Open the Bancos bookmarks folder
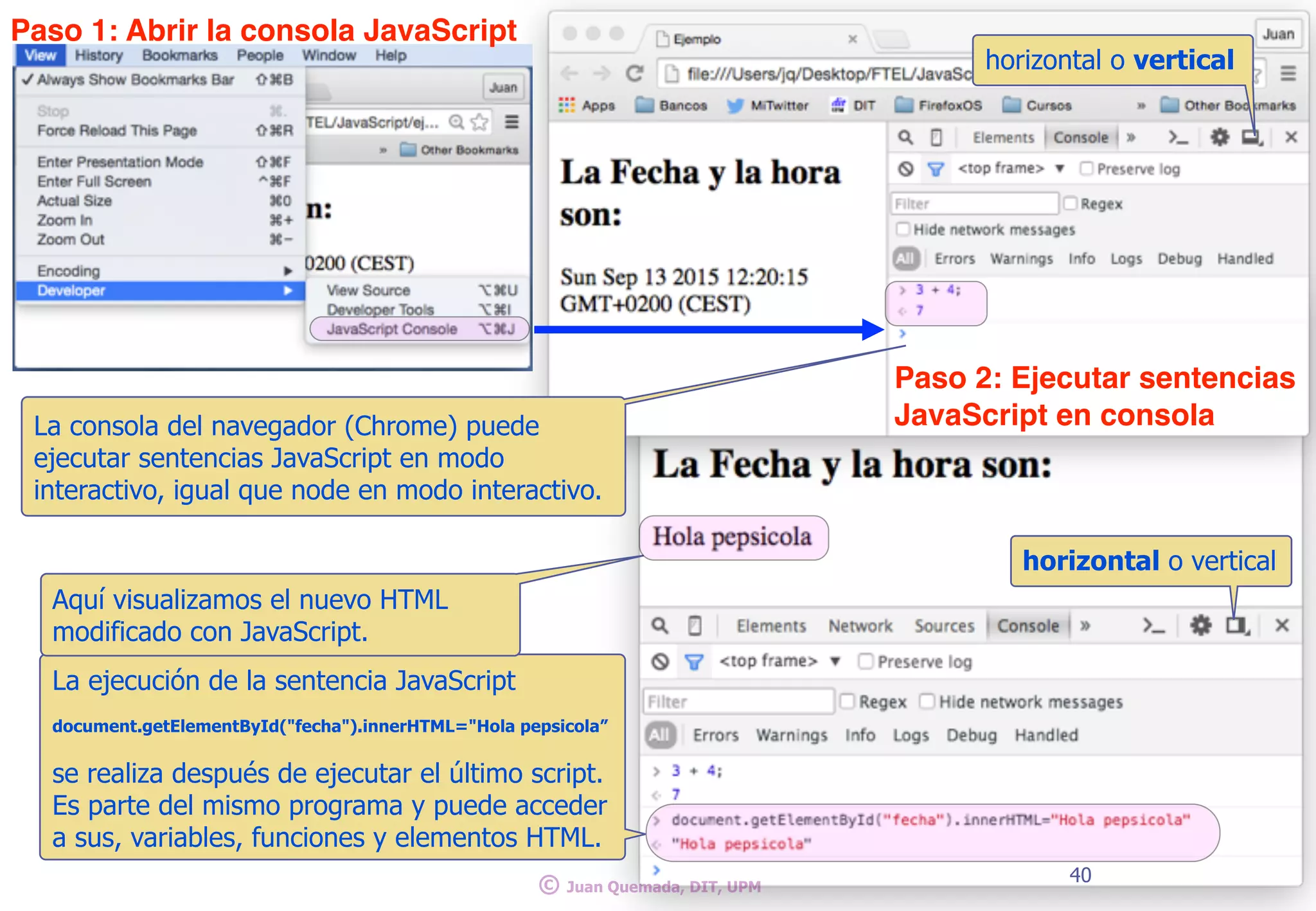The height and width of the screenshot is (911, 1316). [671, 105]
